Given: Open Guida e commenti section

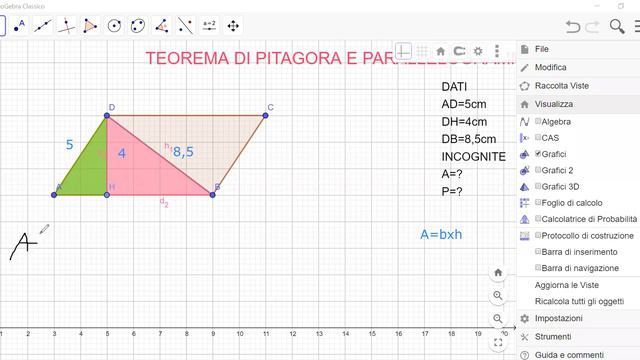Looking at the screenshot, I should (578, 355).
